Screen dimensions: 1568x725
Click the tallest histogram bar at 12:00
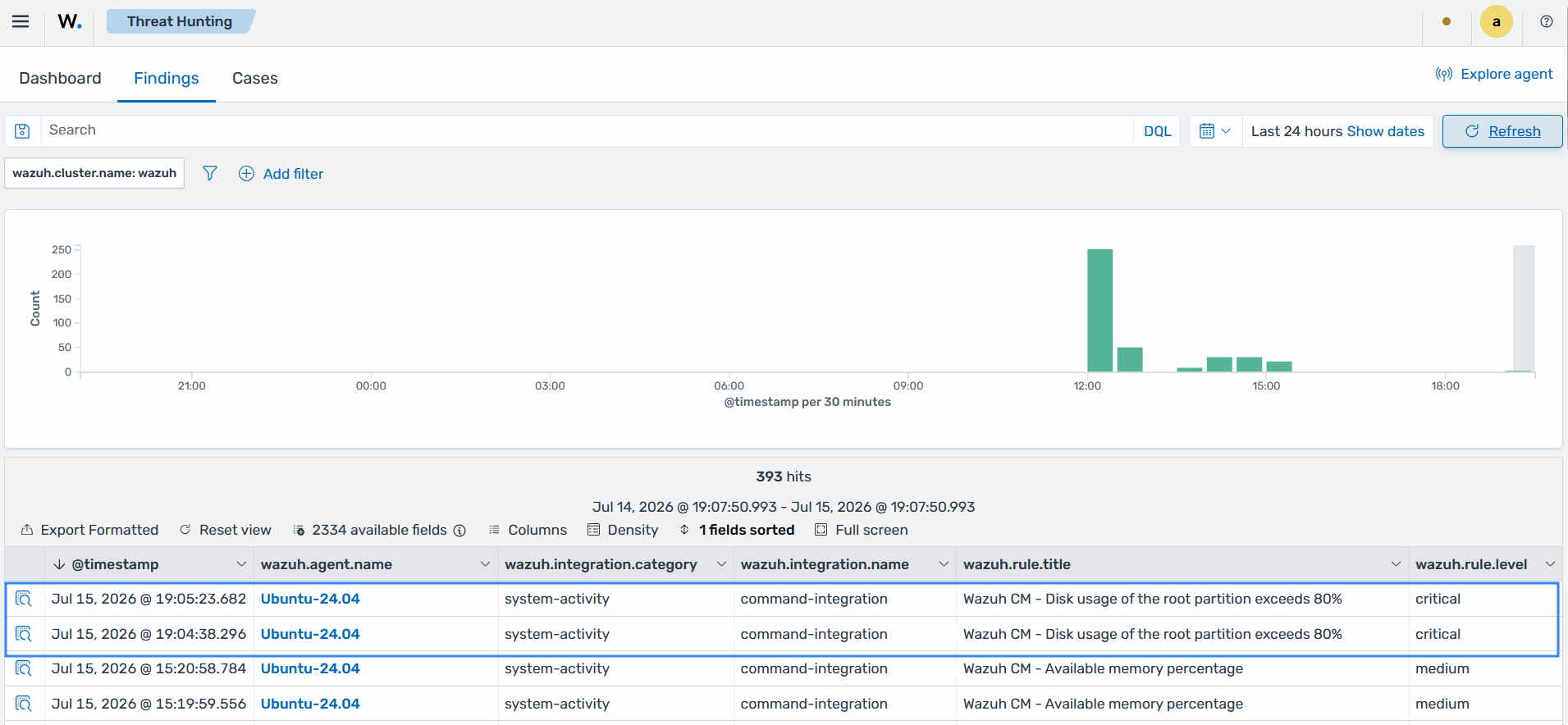click(x=1099, y=310)
